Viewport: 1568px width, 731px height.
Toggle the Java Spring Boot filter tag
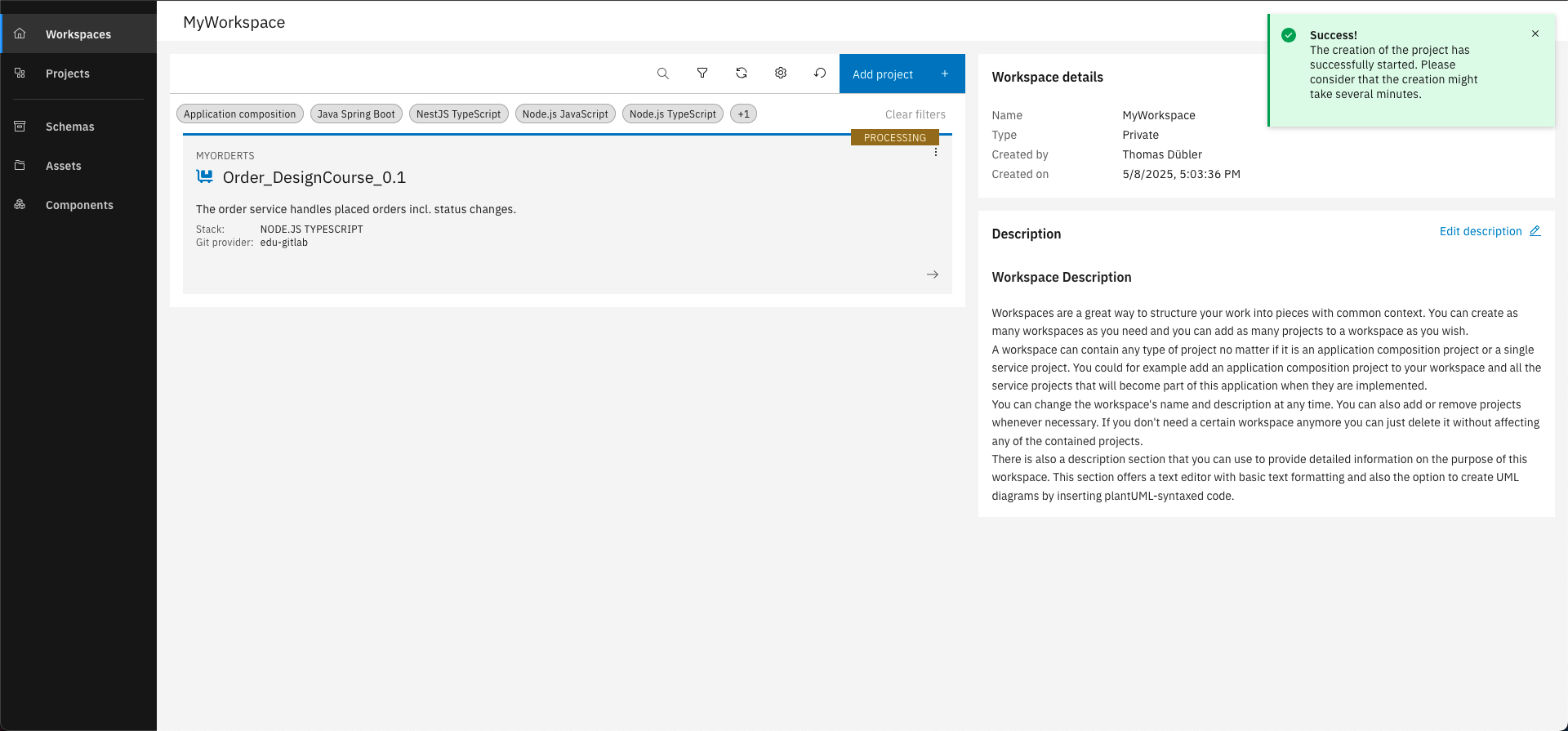(356, 114)
